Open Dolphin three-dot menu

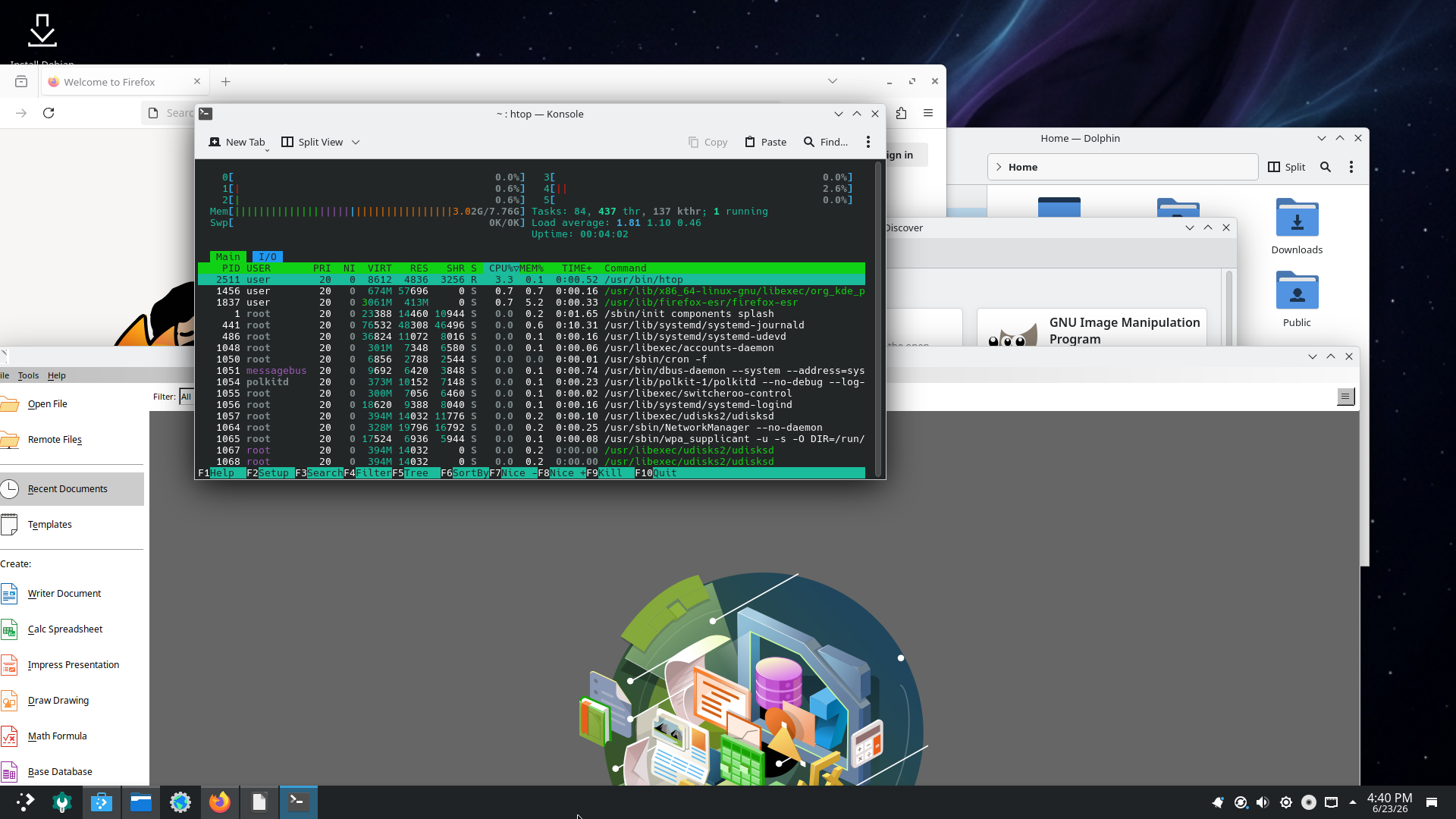point(1351,167)
